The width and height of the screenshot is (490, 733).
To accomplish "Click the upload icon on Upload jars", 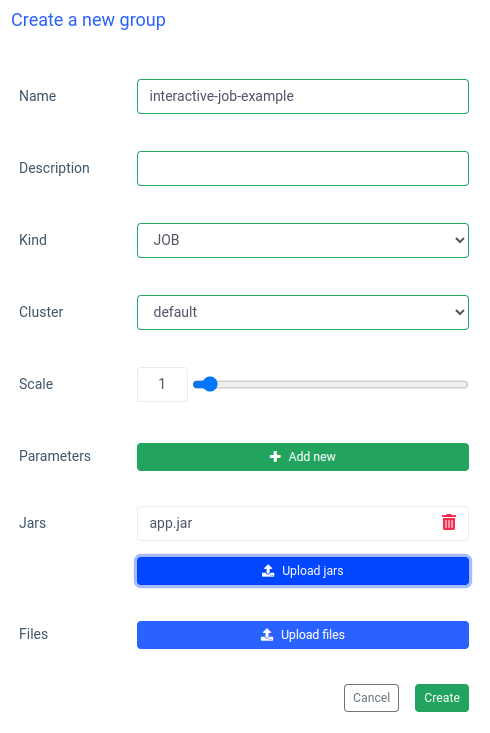I will point(268,571).
